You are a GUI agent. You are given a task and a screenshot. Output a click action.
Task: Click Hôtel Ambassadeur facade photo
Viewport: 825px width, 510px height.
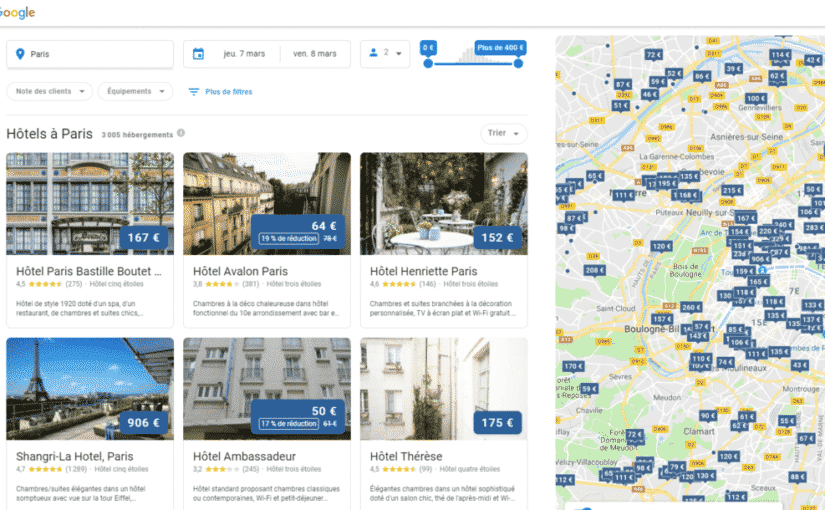pyautogui.click(x=267, y=389)
